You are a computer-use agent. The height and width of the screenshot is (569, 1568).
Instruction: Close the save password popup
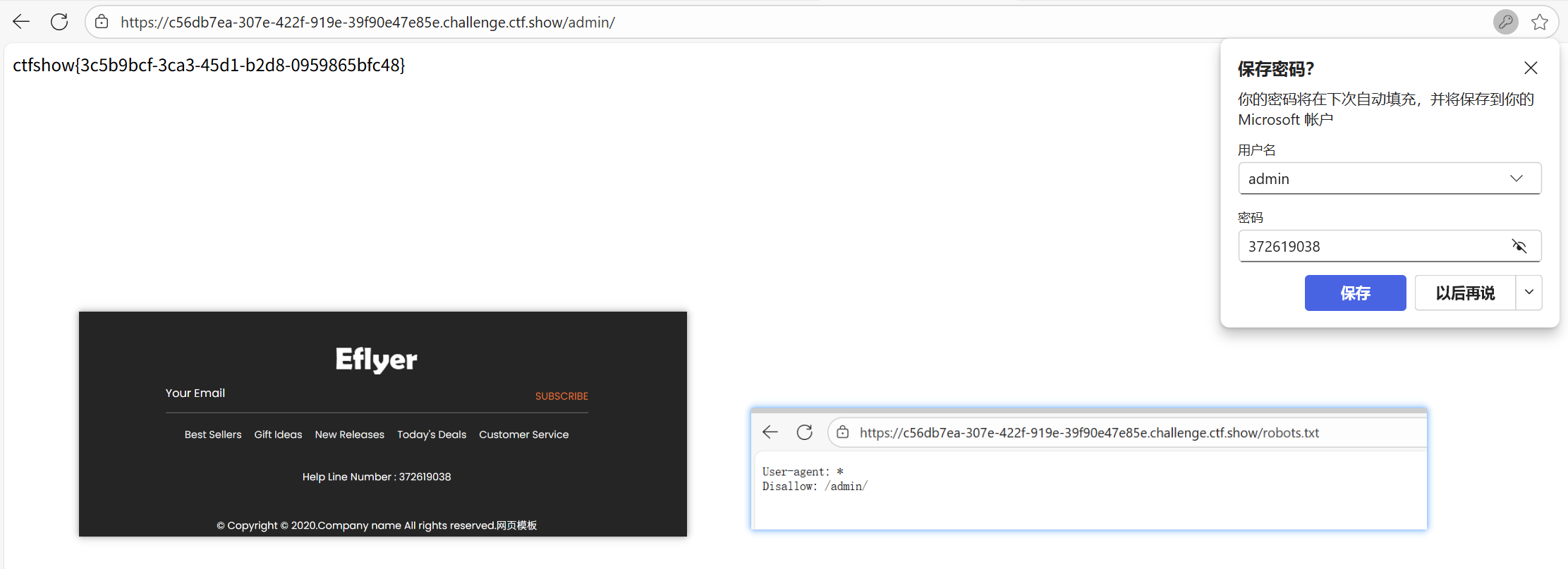pos(1530,68)
